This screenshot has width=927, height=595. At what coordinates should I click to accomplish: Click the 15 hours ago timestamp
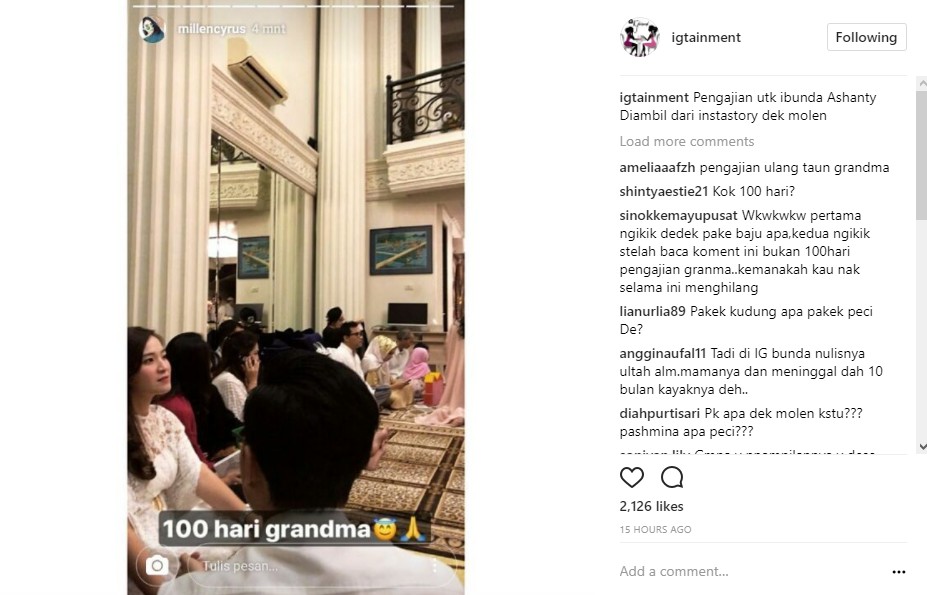pyautogui.click(x=655, y=529)
